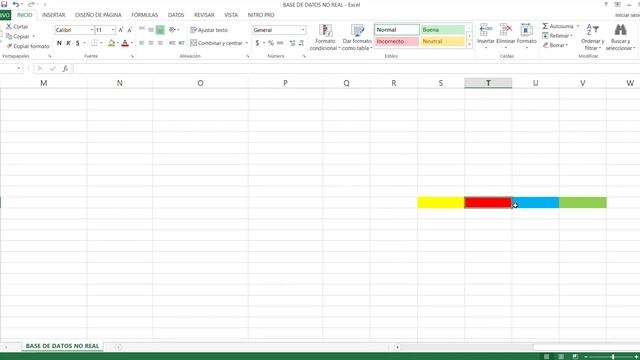
Task: Open the NITRO PRO ribbon tab
Action: [261, 15]
